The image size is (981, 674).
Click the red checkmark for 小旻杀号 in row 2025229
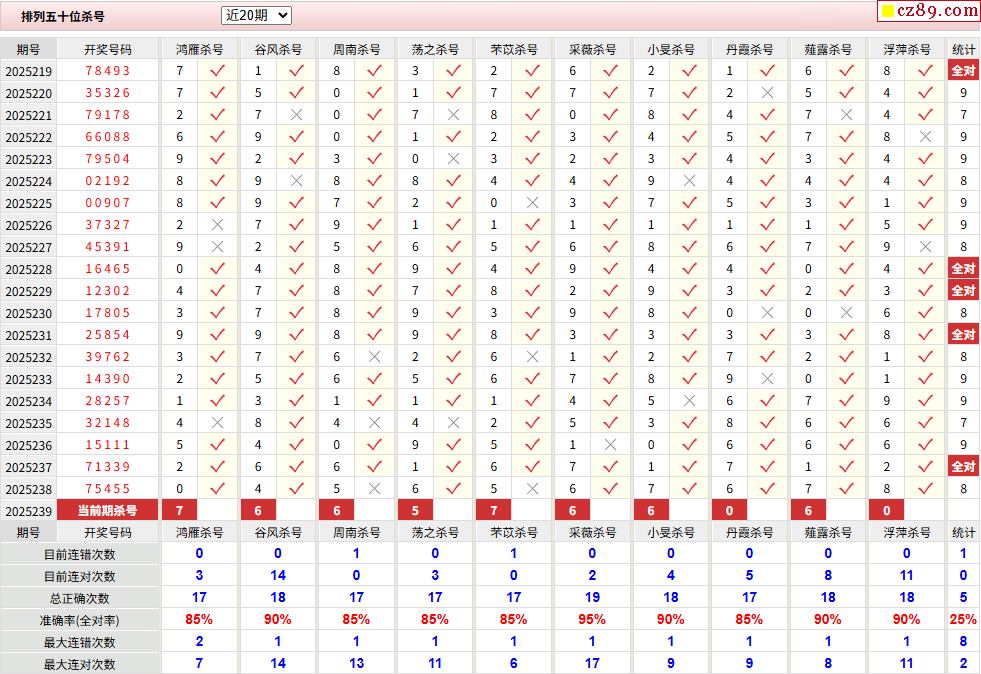[689, 291]
